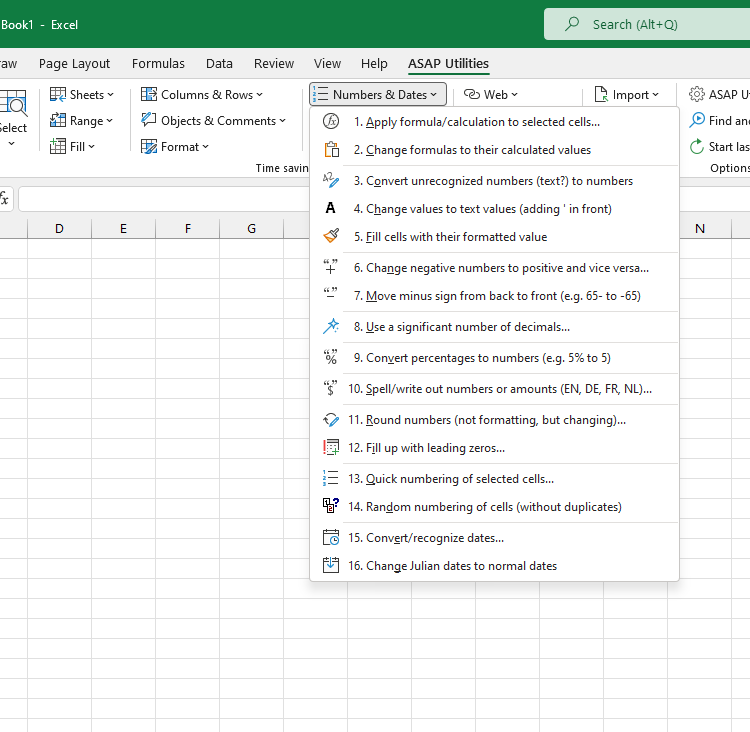The width and height of the screenshot is (750, 732).
Task: Click the ASAP Utilities gear icon
Action: click(697, 94)
